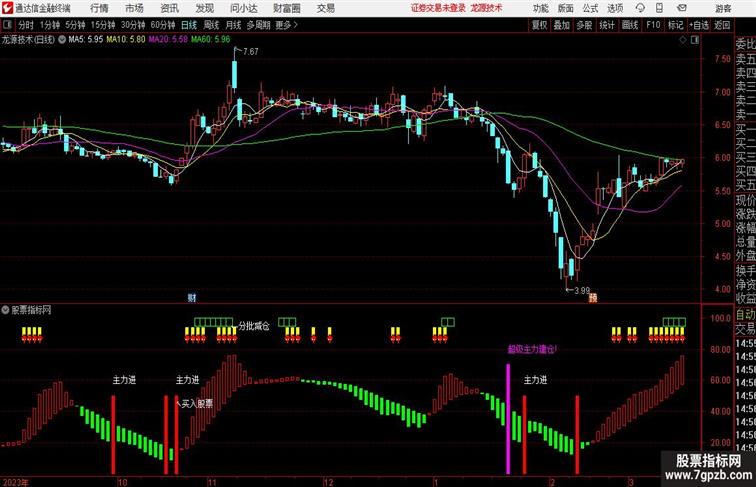The height and width of the screenshot is (487, 756).
Task: Open F10 company info
Action: point(653,25)
